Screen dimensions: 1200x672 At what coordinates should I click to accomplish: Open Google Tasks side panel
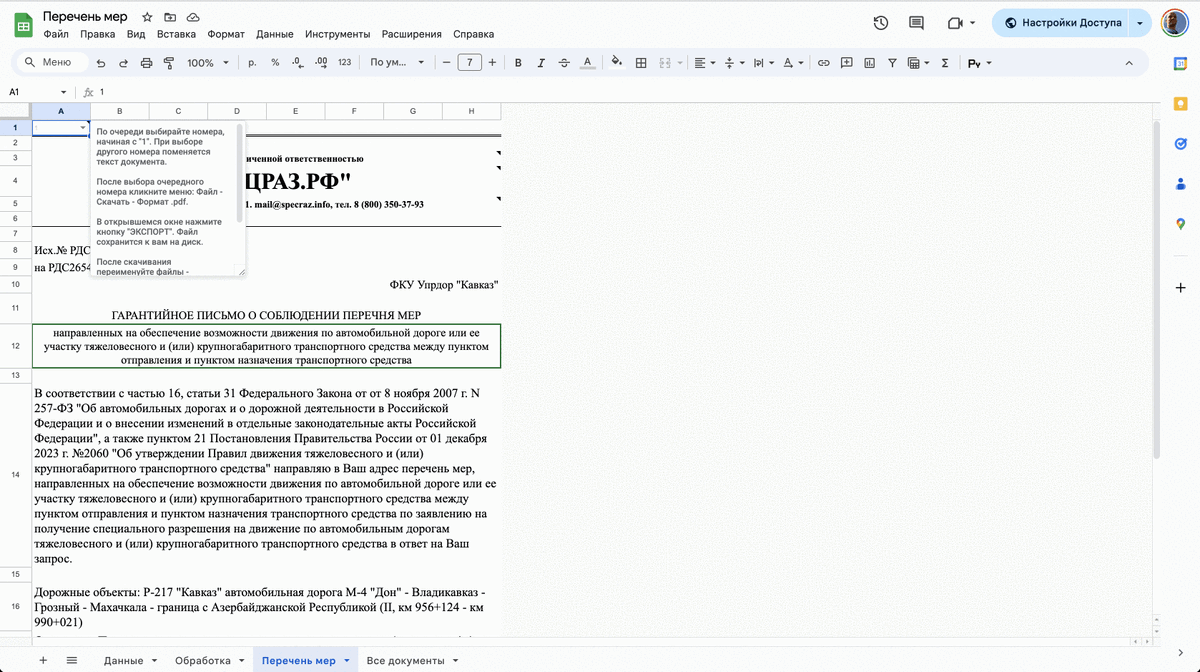pos(1180,143)
